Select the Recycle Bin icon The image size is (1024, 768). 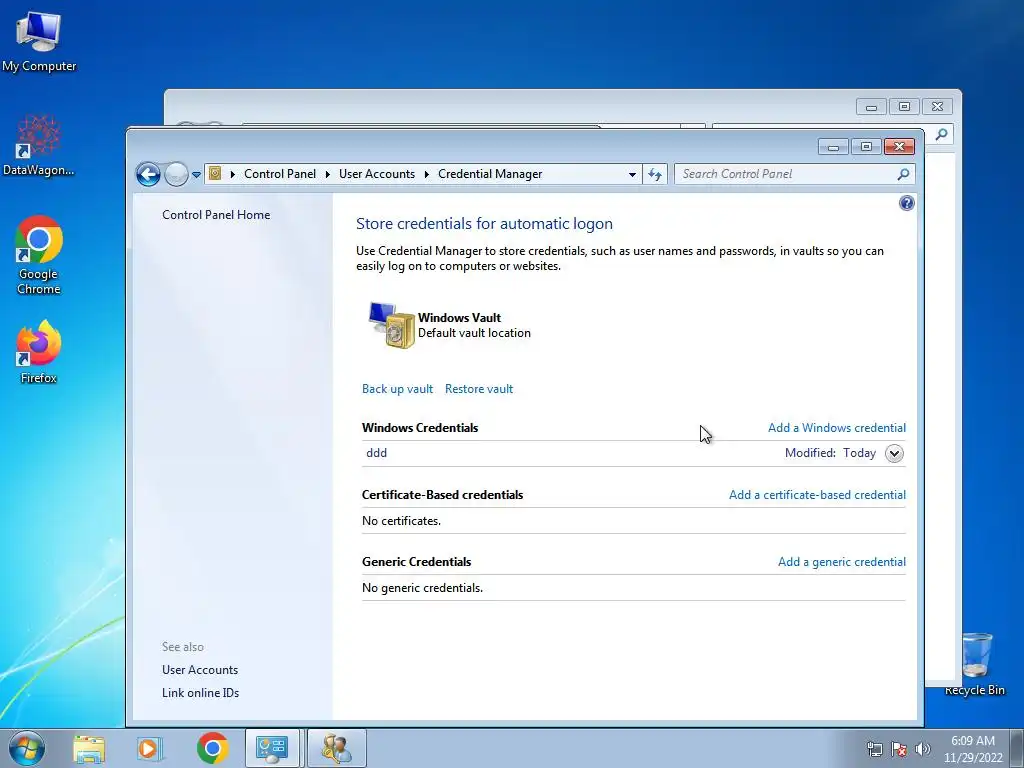tap(975, 665)
